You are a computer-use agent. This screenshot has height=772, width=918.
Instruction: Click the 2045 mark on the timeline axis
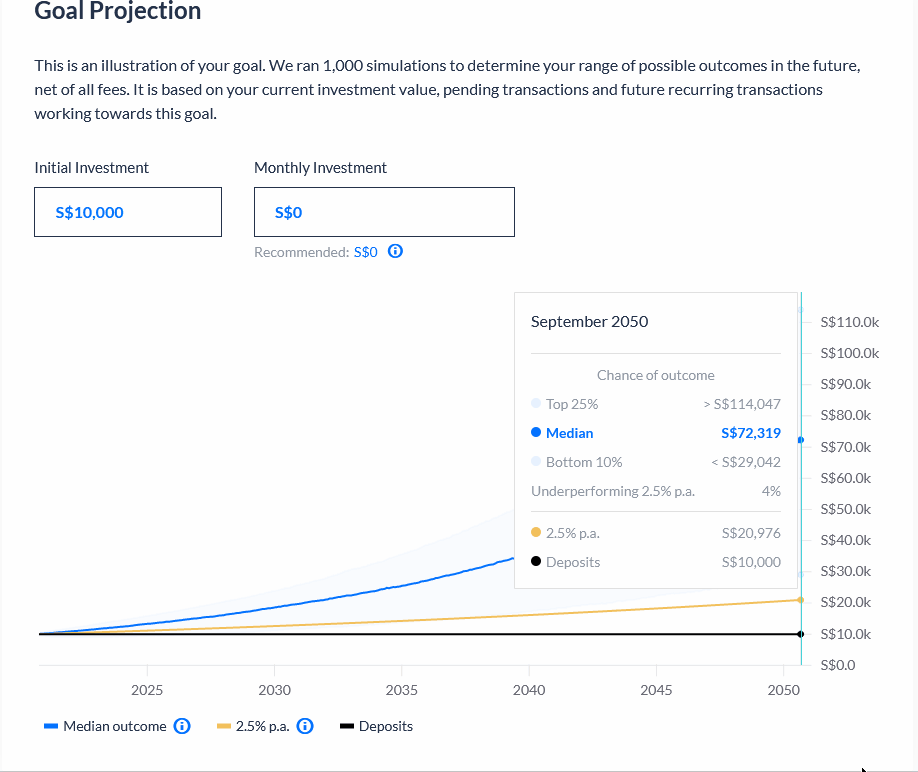656,690
